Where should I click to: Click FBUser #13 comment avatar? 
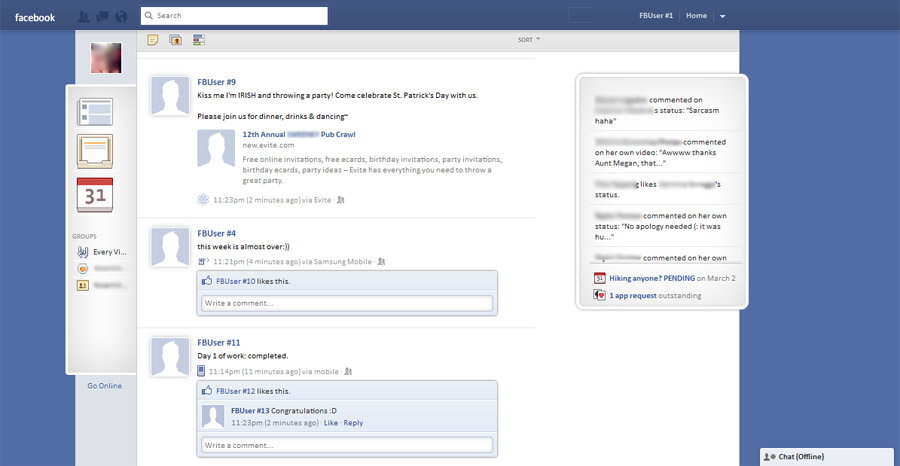pos(213,417)
